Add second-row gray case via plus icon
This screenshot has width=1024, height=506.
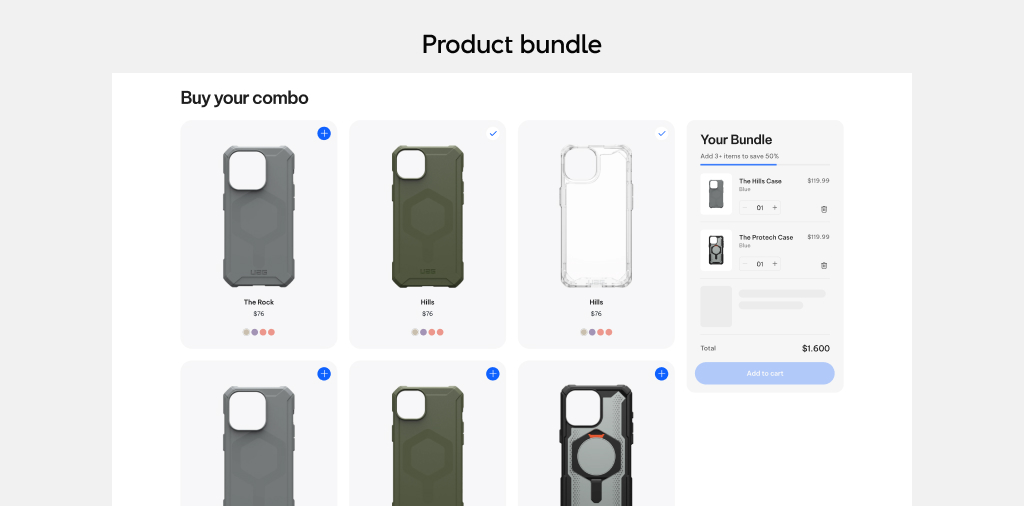pos(324,373)
